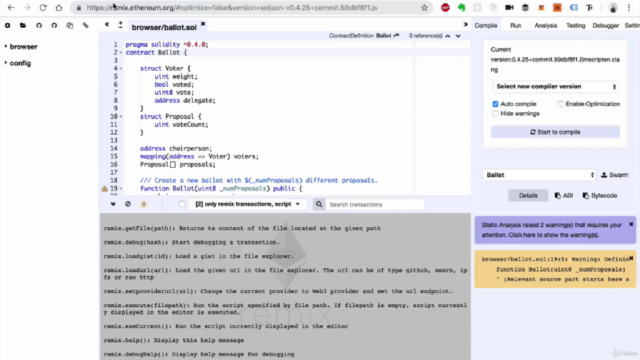This screenshot has height=360, width=640.
Task: Click connect to localhost link icon
Action: point(85,25)
